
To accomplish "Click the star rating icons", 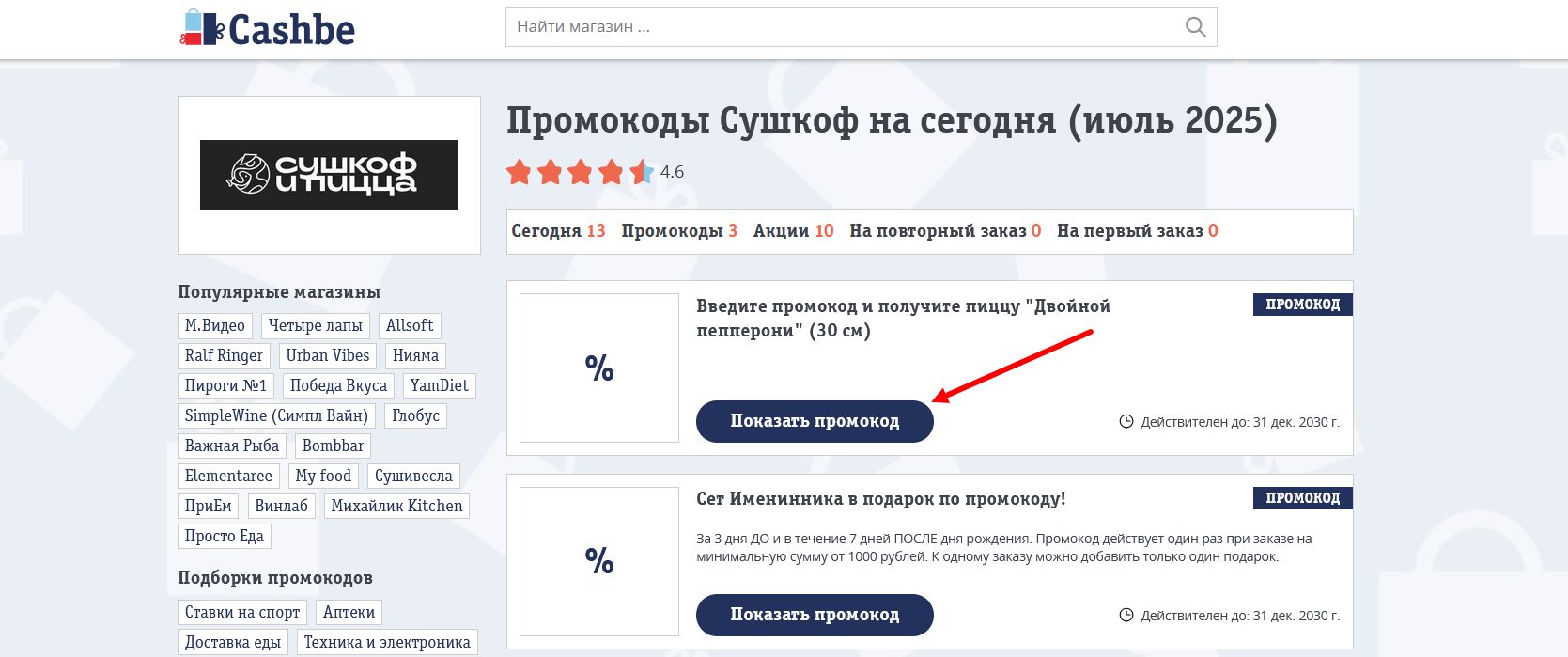I will [580, 172].
